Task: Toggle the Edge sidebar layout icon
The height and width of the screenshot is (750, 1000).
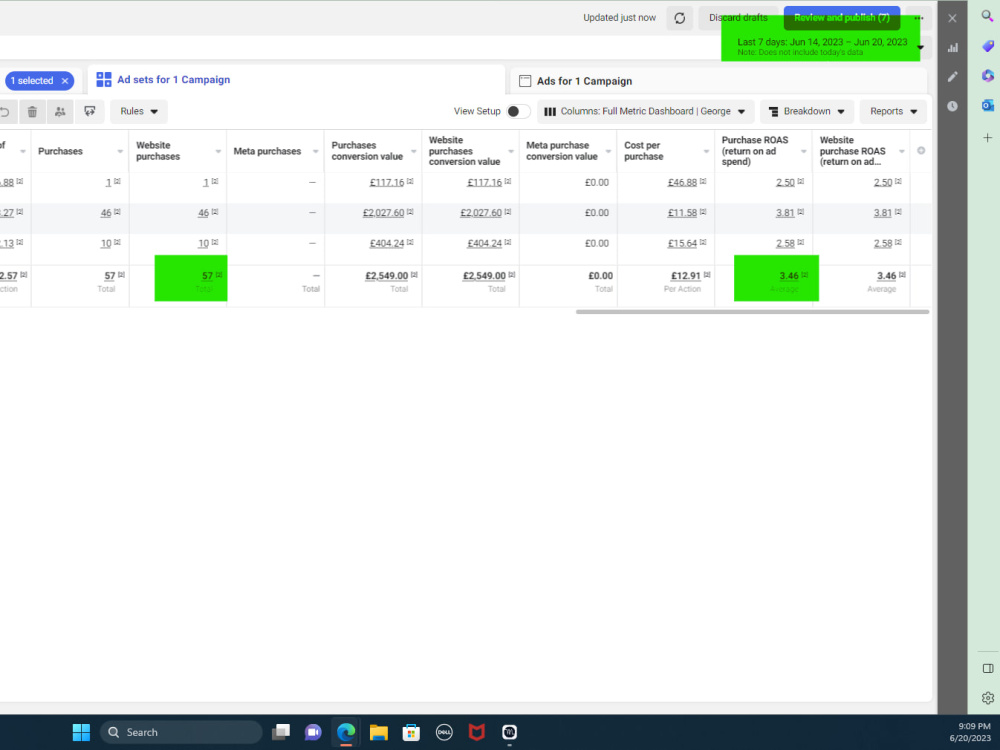Action: point(988,668)
